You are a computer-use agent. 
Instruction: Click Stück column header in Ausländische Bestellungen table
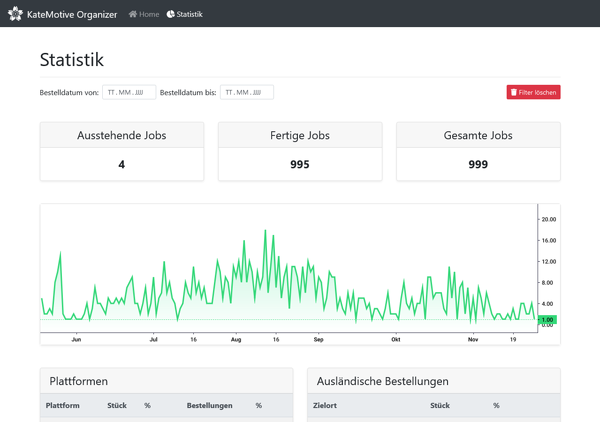coord(440,405)
